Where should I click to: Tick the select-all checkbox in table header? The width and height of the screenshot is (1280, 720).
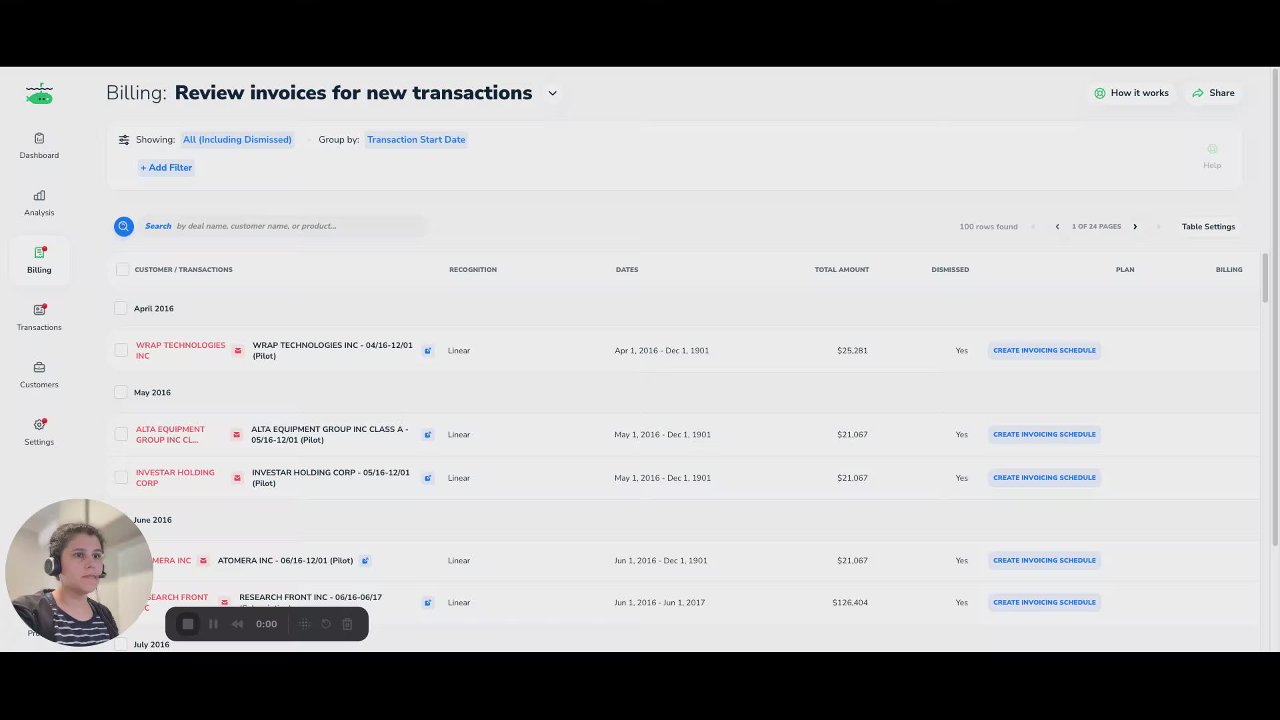[x=122, y=269]
